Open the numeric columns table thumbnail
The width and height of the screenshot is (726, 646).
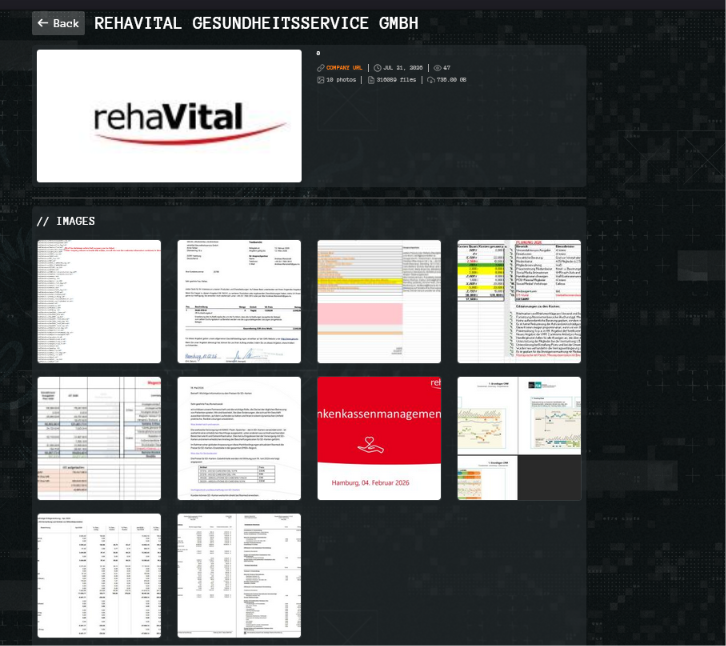point(99,576)
